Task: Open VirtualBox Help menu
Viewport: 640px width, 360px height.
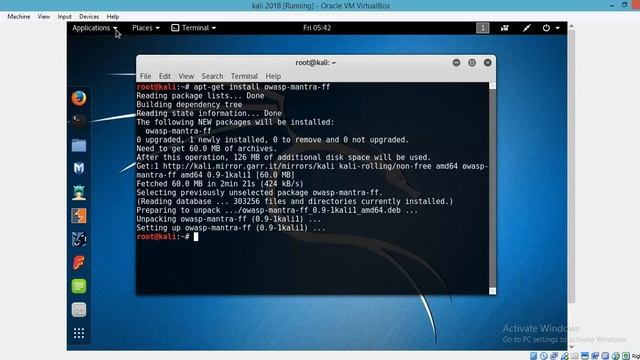Action: pos(113,17)
